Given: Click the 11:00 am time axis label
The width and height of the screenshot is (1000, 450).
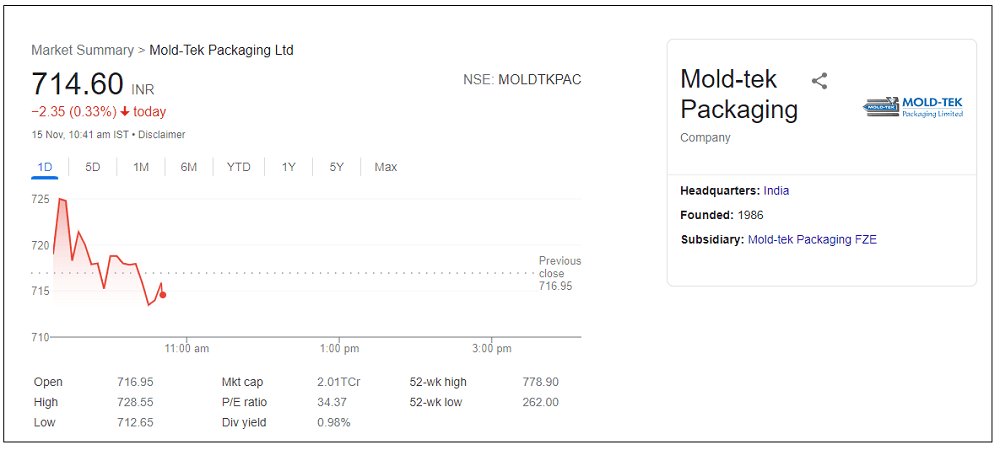Looking at the screenshot, I should [x=187, y=349].
